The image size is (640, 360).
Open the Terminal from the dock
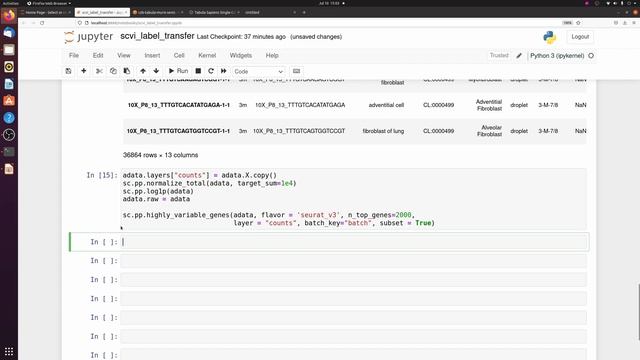(9, 152)
